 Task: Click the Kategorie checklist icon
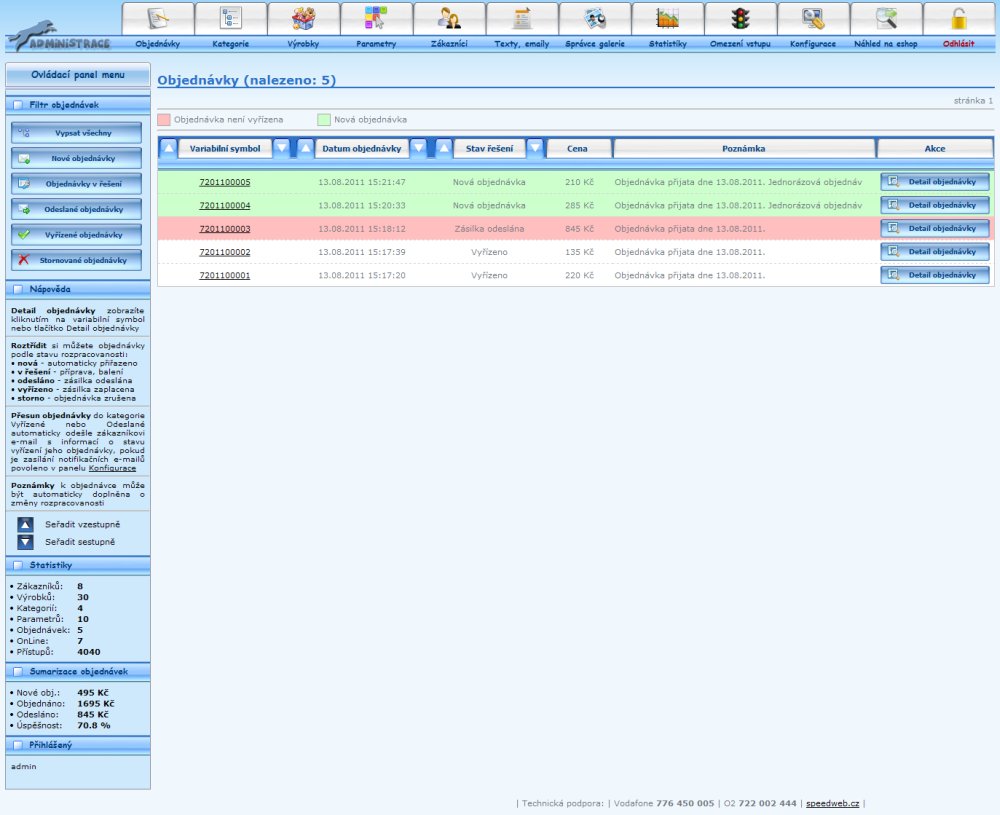click(230, 19)
